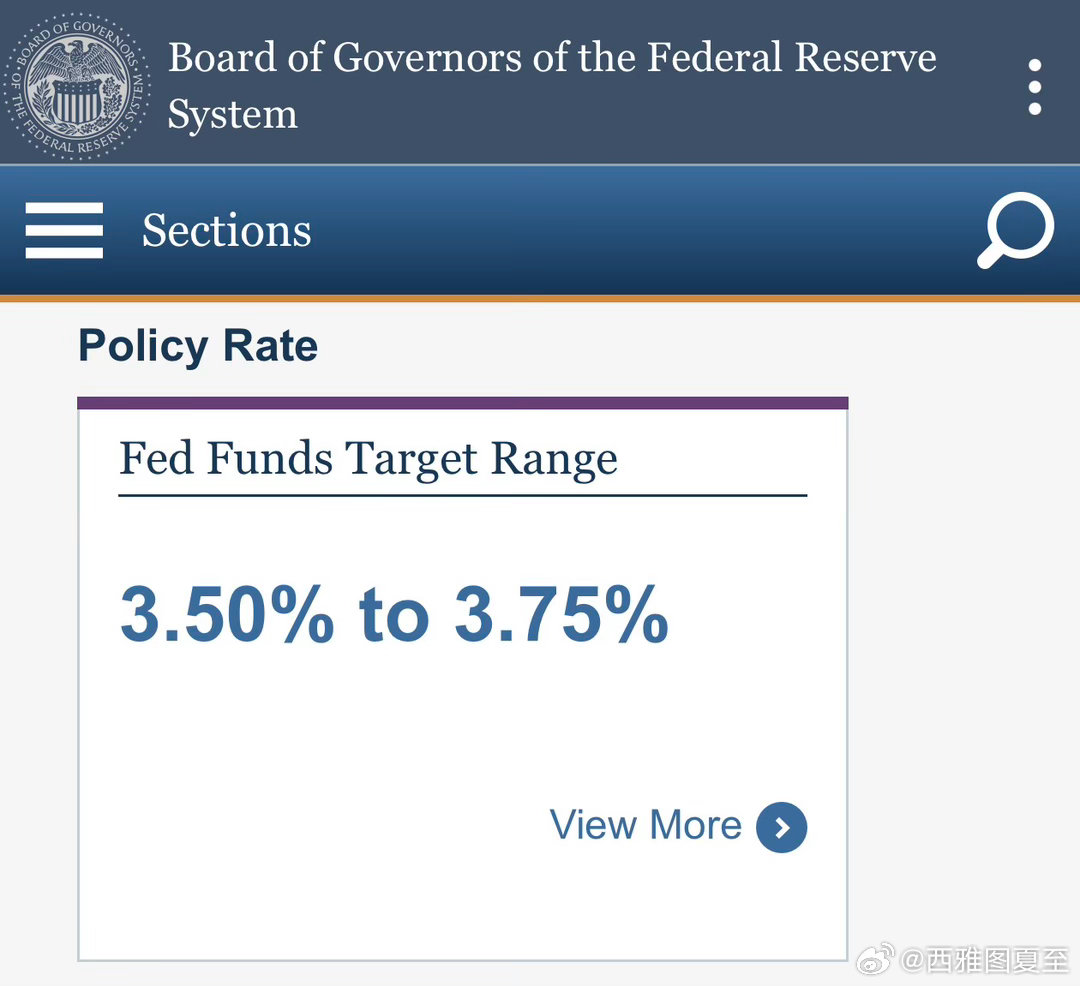Screen dimensions: 1080x986
Task: Click the "Board of Governors" title line
Action: (x=552, y=58)
